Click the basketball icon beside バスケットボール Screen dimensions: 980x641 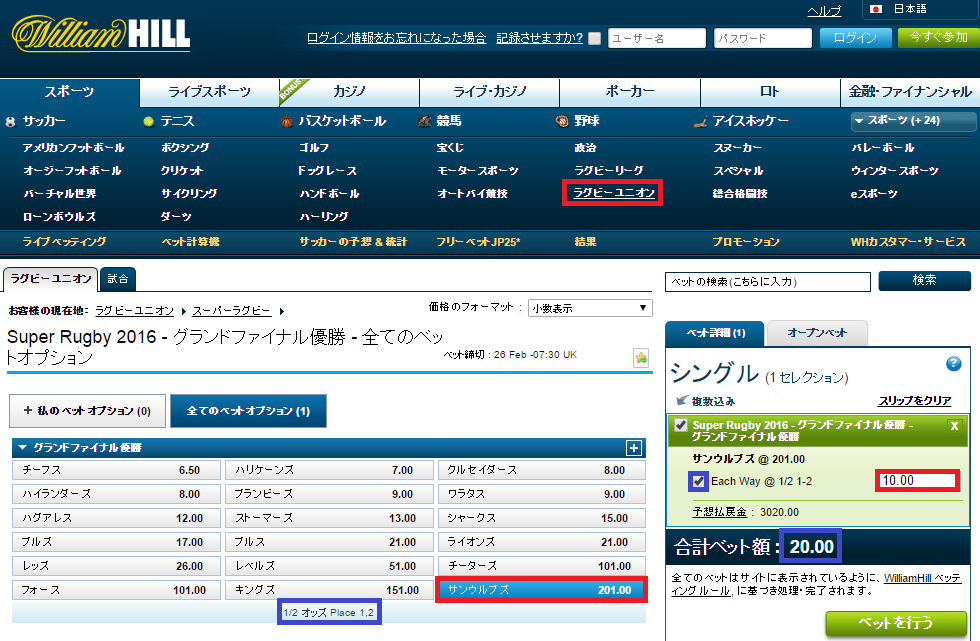[x=286, y=122]
